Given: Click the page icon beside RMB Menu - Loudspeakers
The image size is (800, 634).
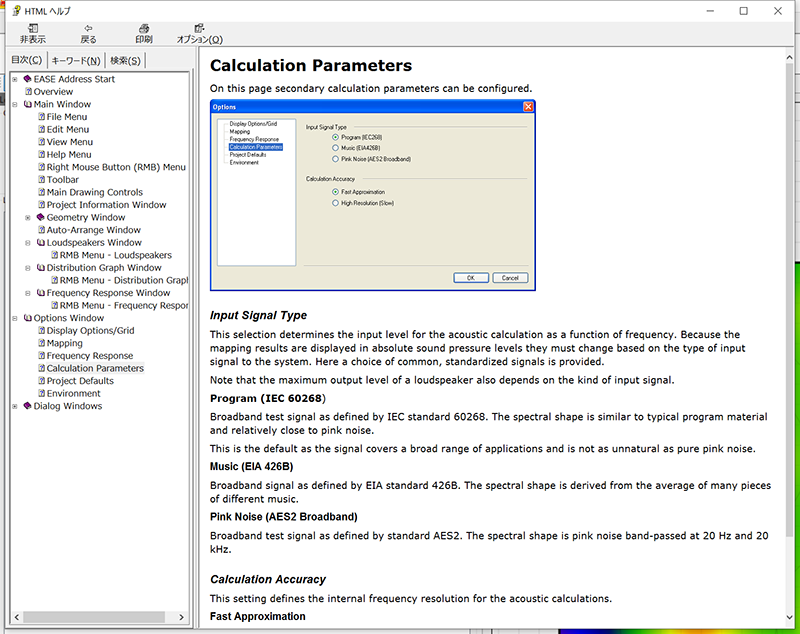Looking at the screenshot, I should pyautogui.click(x=55, y=255).
